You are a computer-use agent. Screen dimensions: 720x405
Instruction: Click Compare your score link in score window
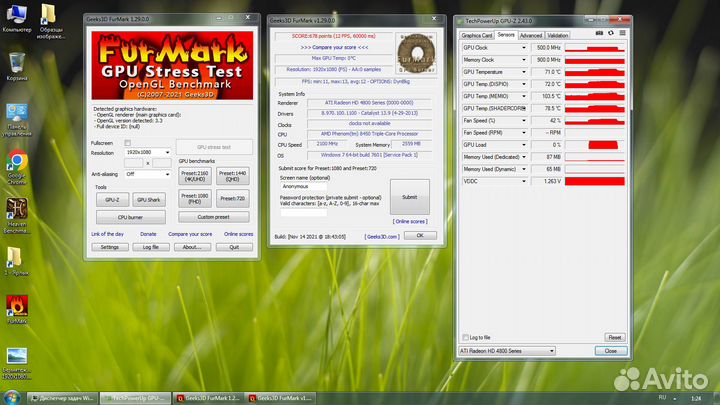point(334,47)
